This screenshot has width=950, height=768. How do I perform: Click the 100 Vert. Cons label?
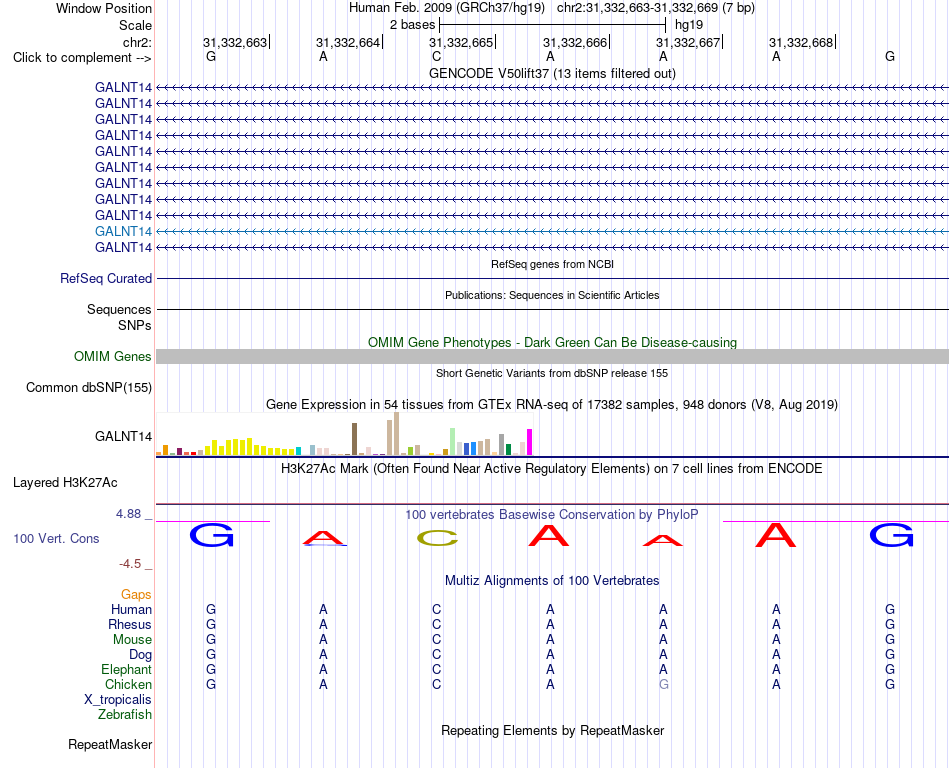tap(56, 538)
